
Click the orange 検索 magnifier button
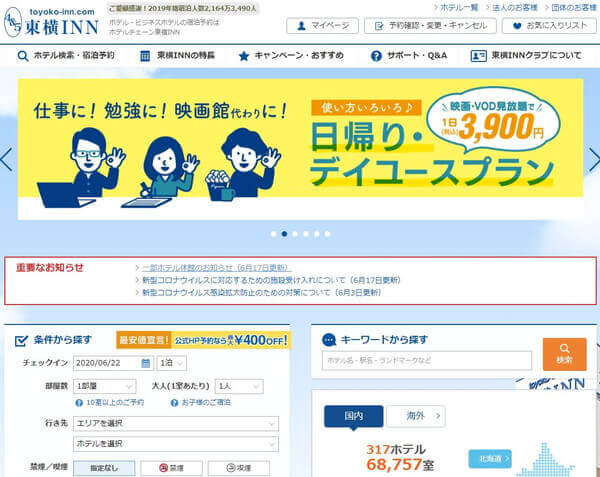pyautogui.click(x=564, y=354)
